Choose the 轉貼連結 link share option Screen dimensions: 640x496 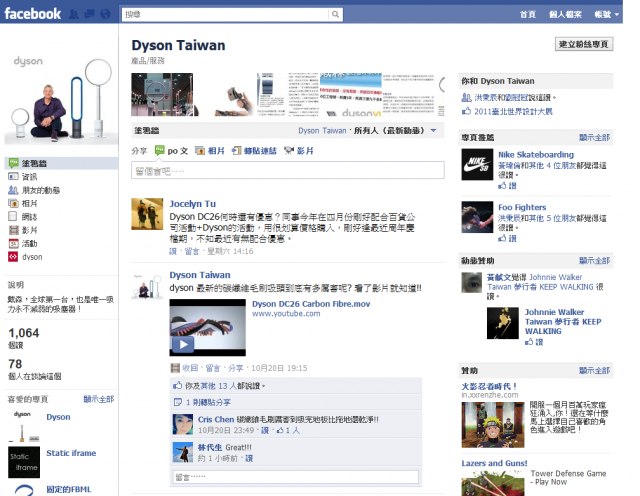[x=254, y=151]
